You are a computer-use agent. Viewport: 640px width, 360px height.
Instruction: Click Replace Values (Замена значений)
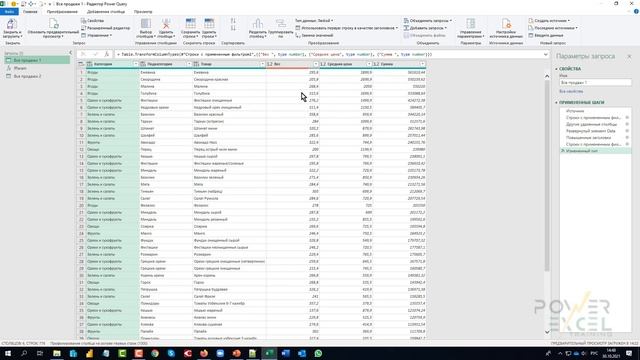(314, 36)
